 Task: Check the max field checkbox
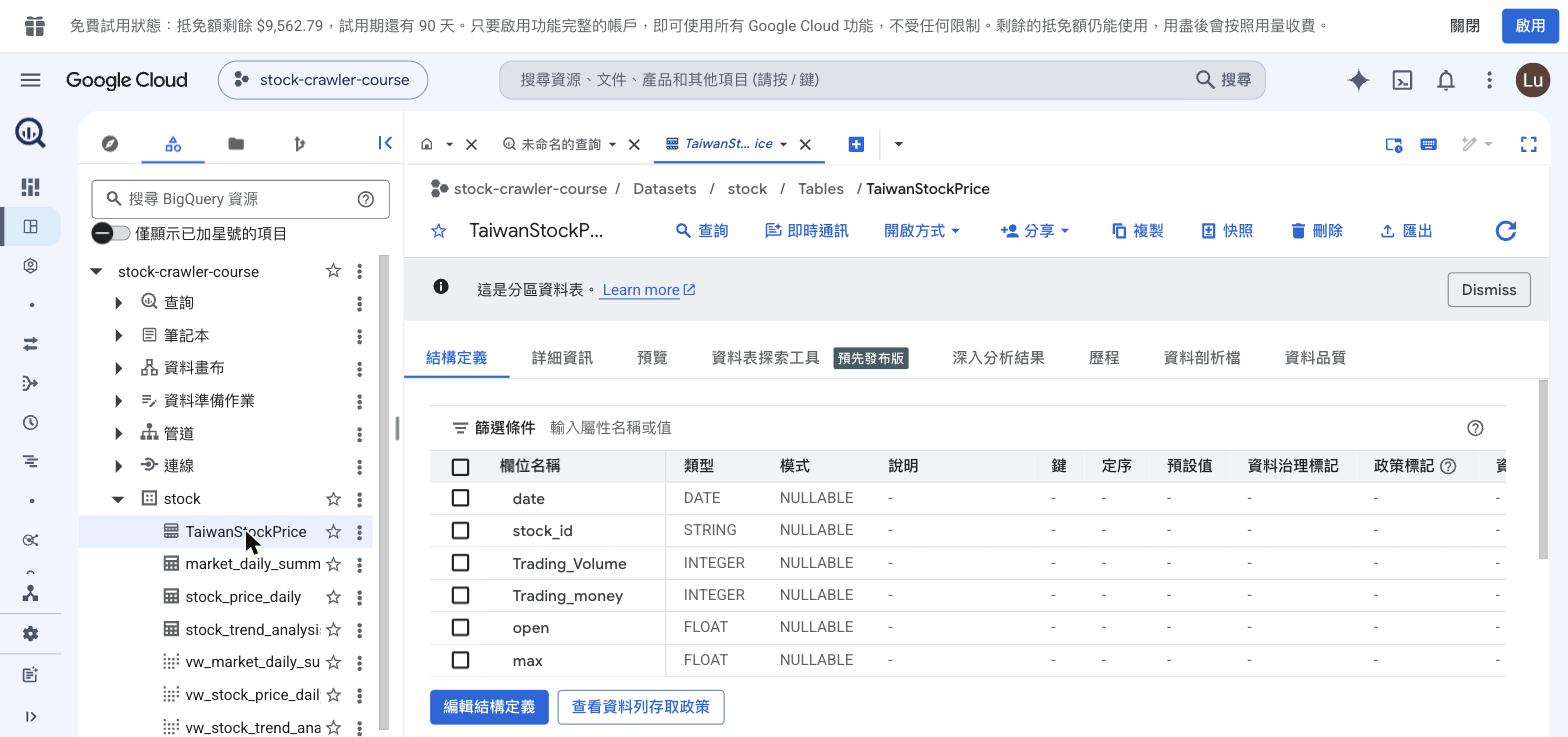(x=460, y=660)
